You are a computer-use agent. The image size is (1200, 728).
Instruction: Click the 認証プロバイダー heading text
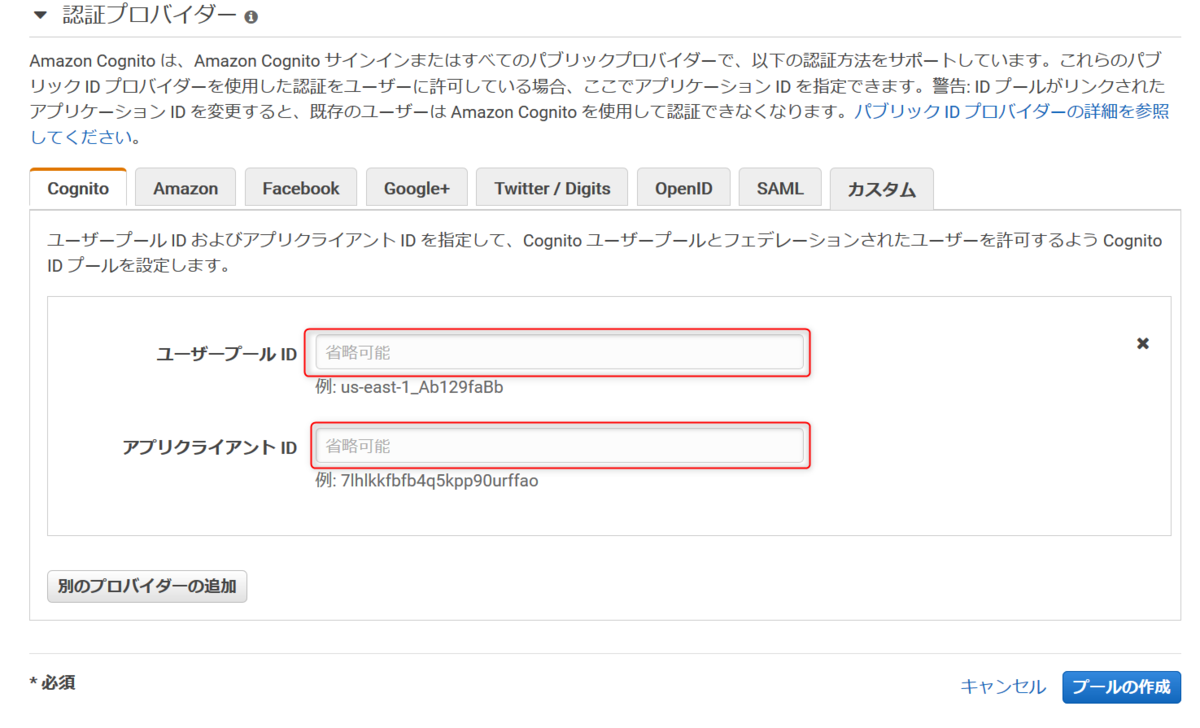coord(150,16)
